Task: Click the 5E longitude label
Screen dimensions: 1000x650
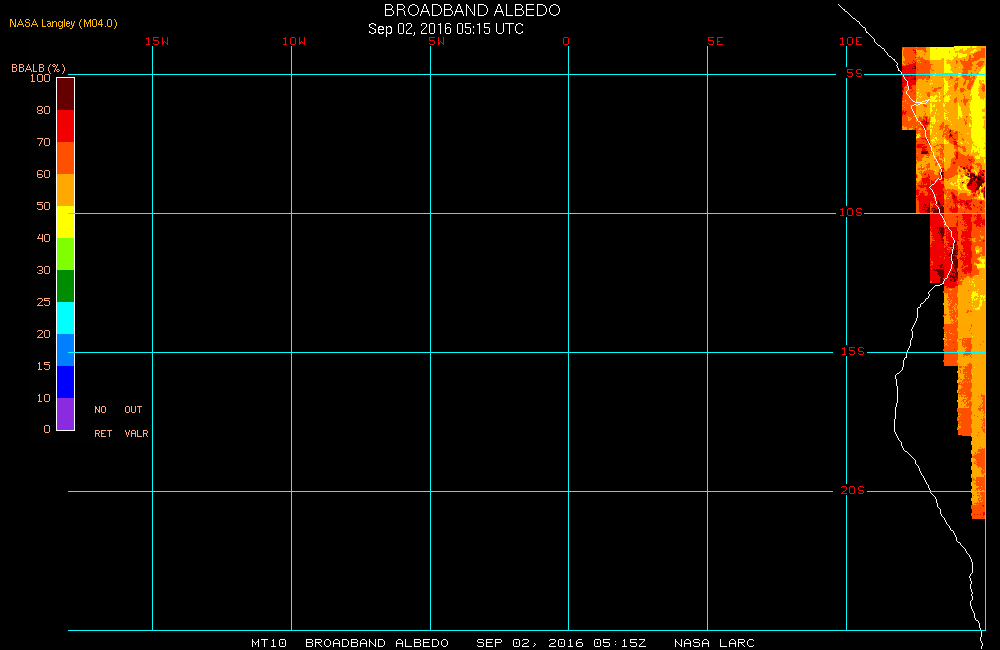Action: click(715, 41)
